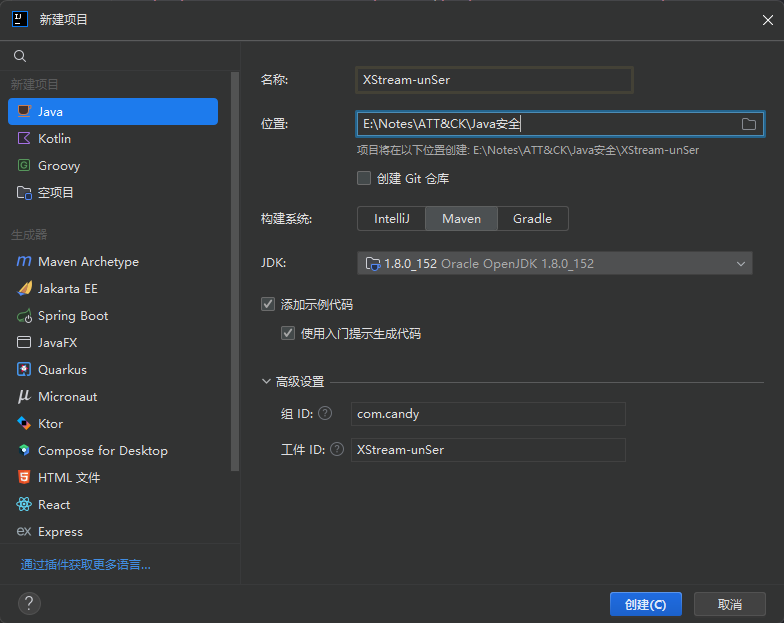The image size is (784, 623).
Task: Click the Jakarta EE sail icon
Action: click(x=24, y=288)
